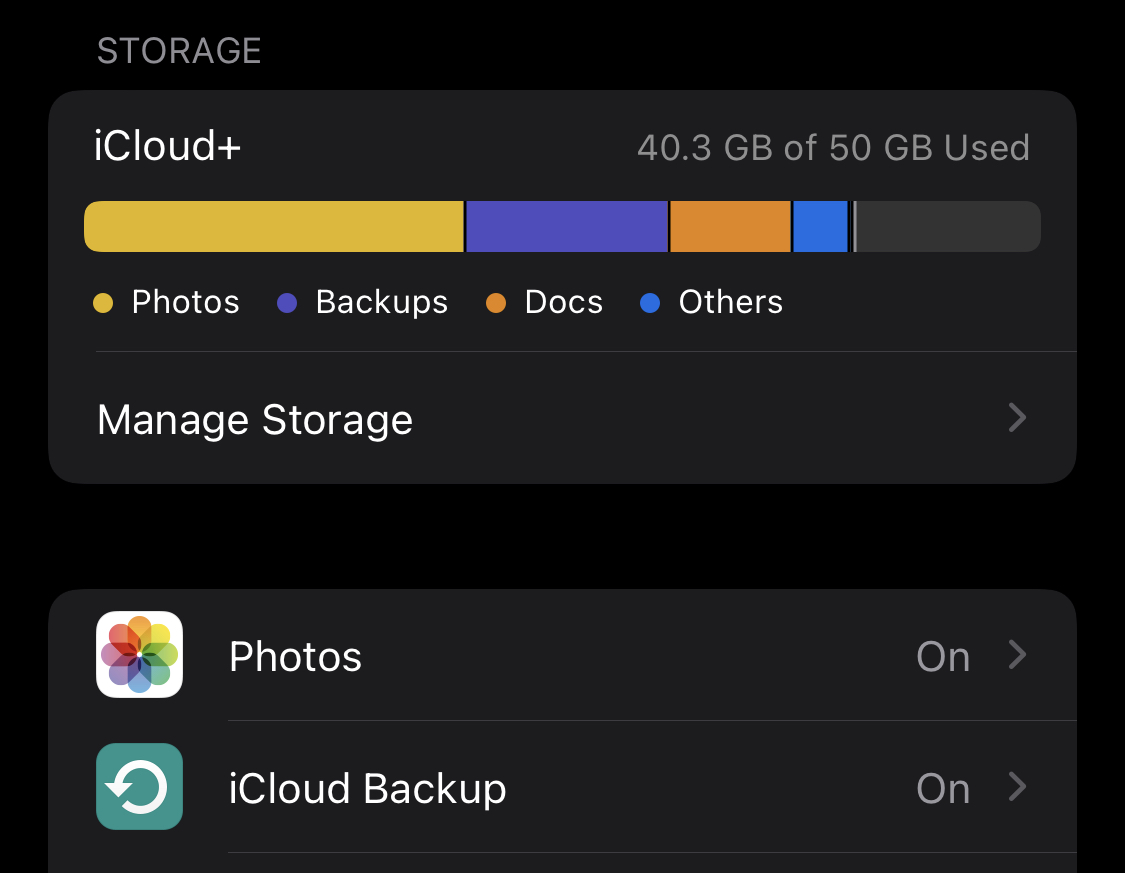Viewport: 1125px width, 873px height.
Task: Click the purple Backups legend dot
Action: coord(287,303)
